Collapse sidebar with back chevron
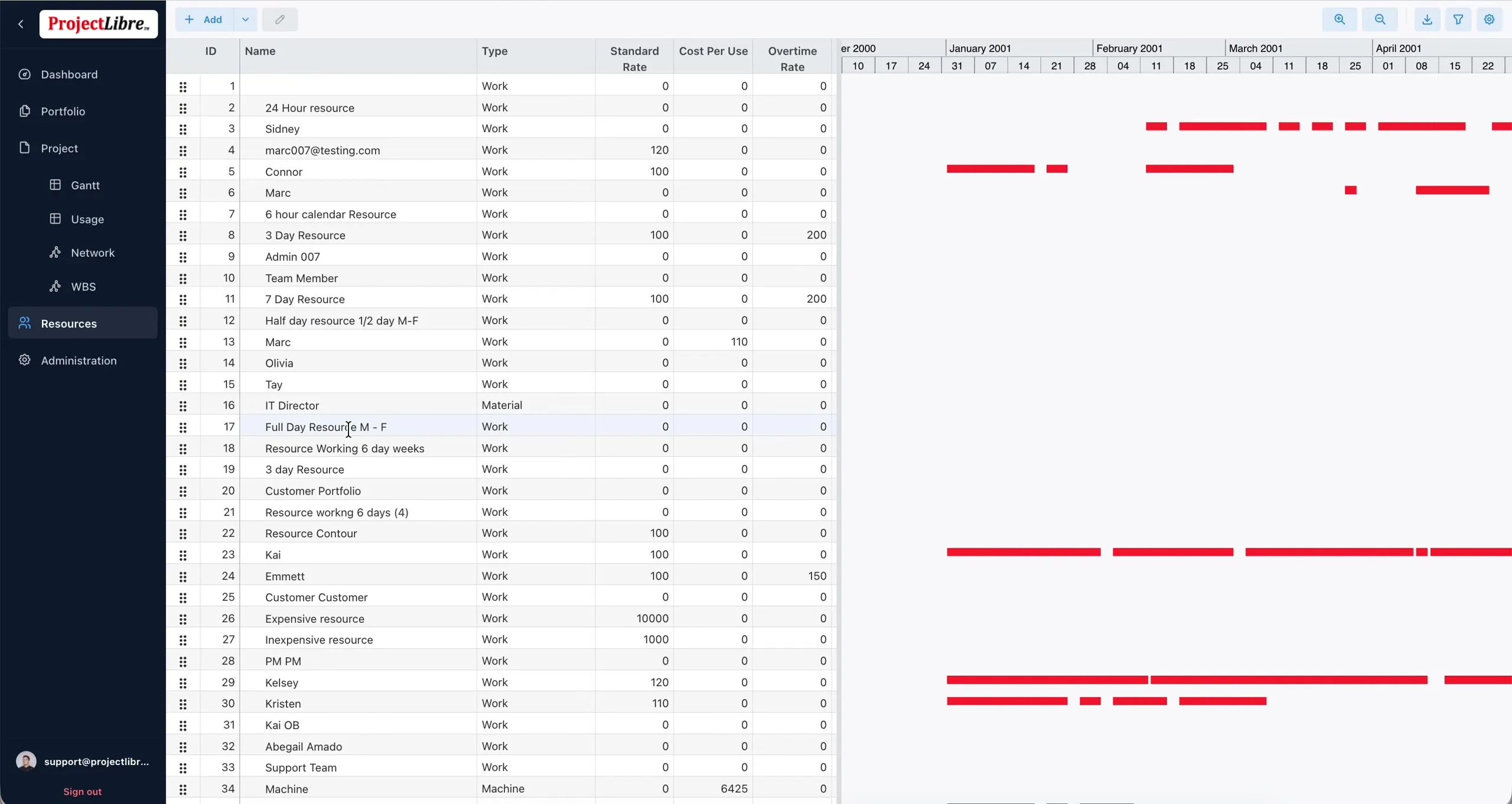Screen dimensions: 1512x804 (21, 24)
